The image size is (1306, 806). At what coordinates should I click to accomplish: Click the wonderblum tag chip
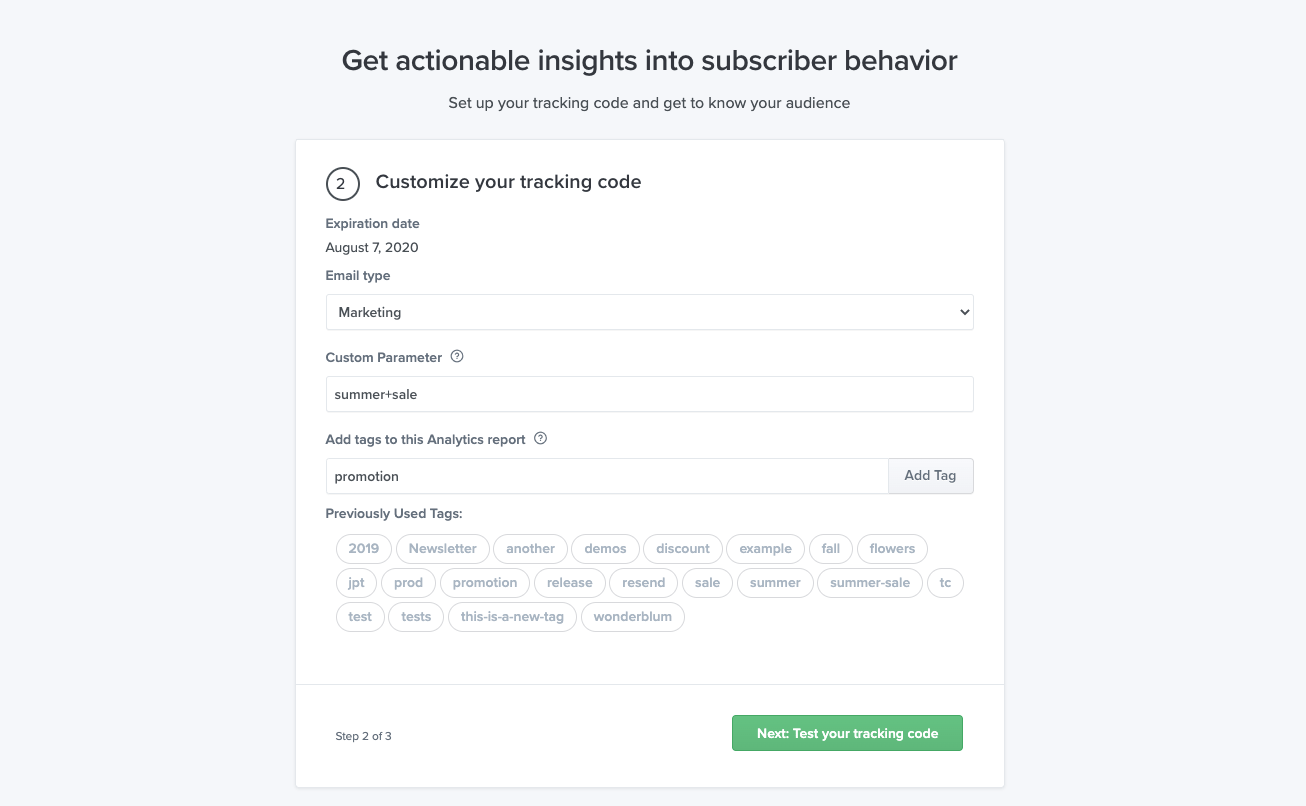[632, 616]
